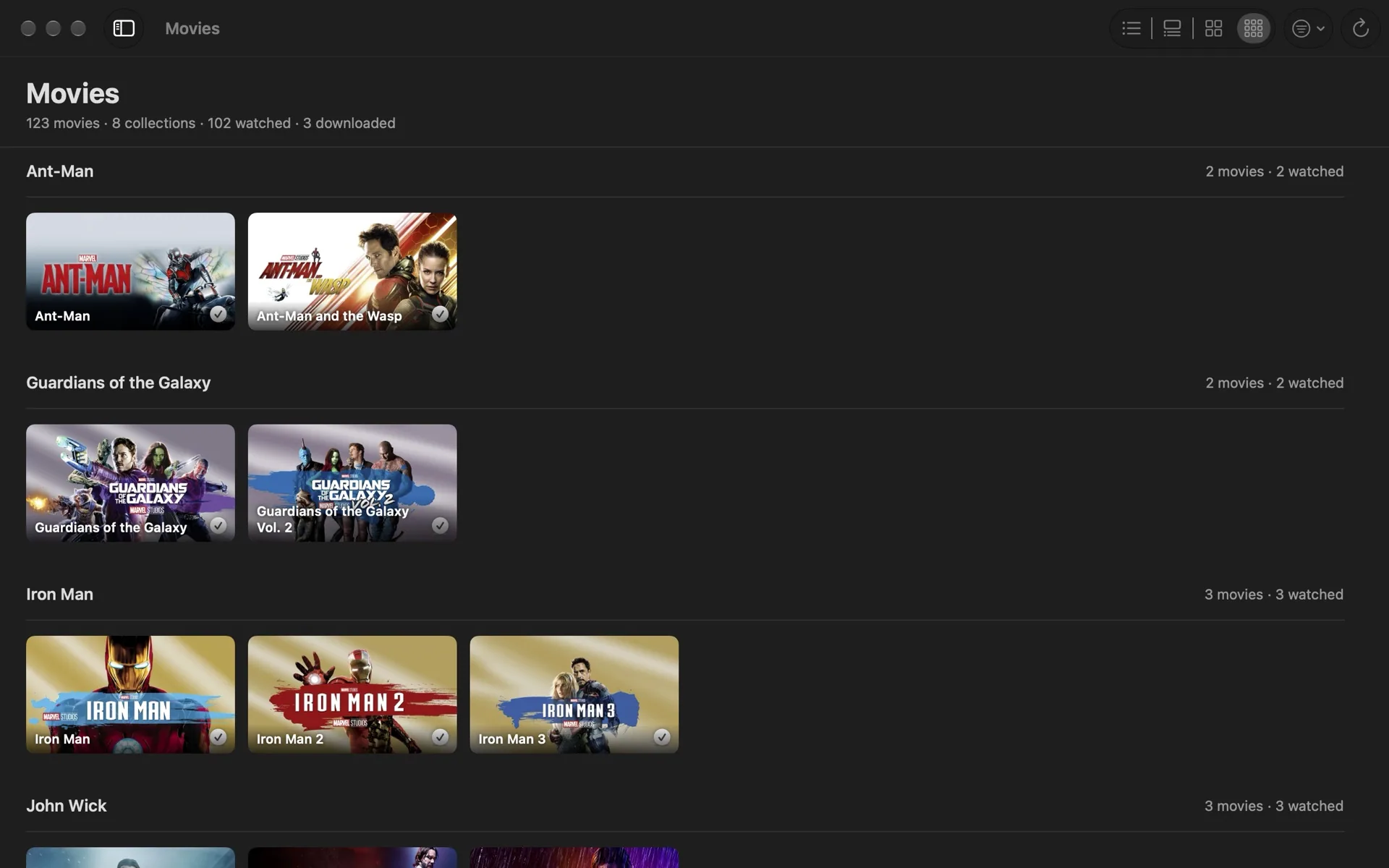Open Guardians of the Galaxy Vol. 2 poster
Screen dimensions: 1389x868
tap(352, 483)
